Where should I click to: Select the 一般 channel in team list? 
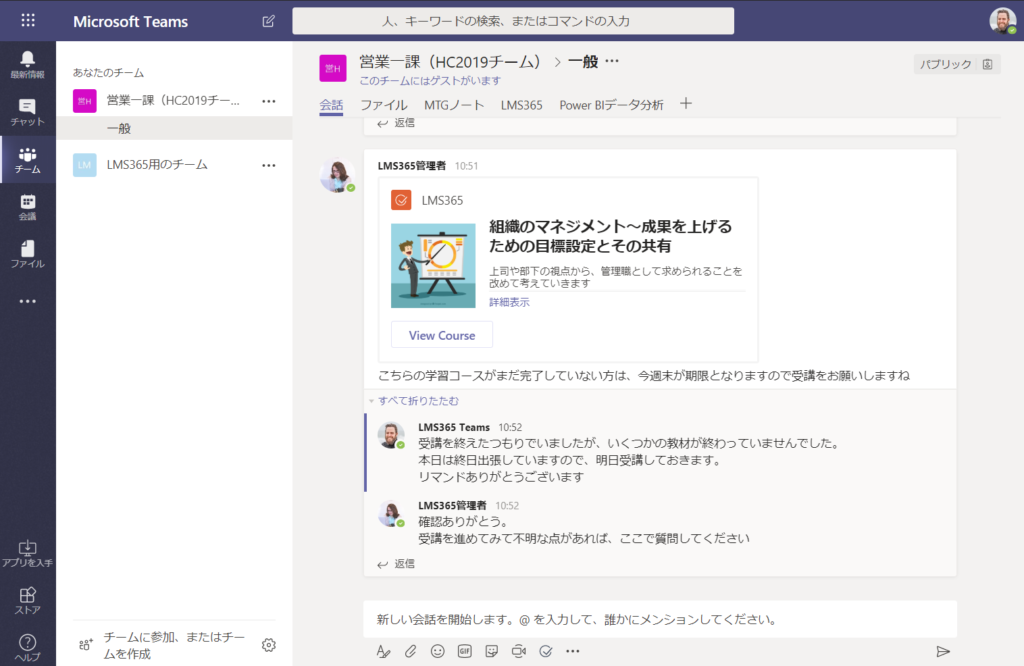click(x=119, y=129)
